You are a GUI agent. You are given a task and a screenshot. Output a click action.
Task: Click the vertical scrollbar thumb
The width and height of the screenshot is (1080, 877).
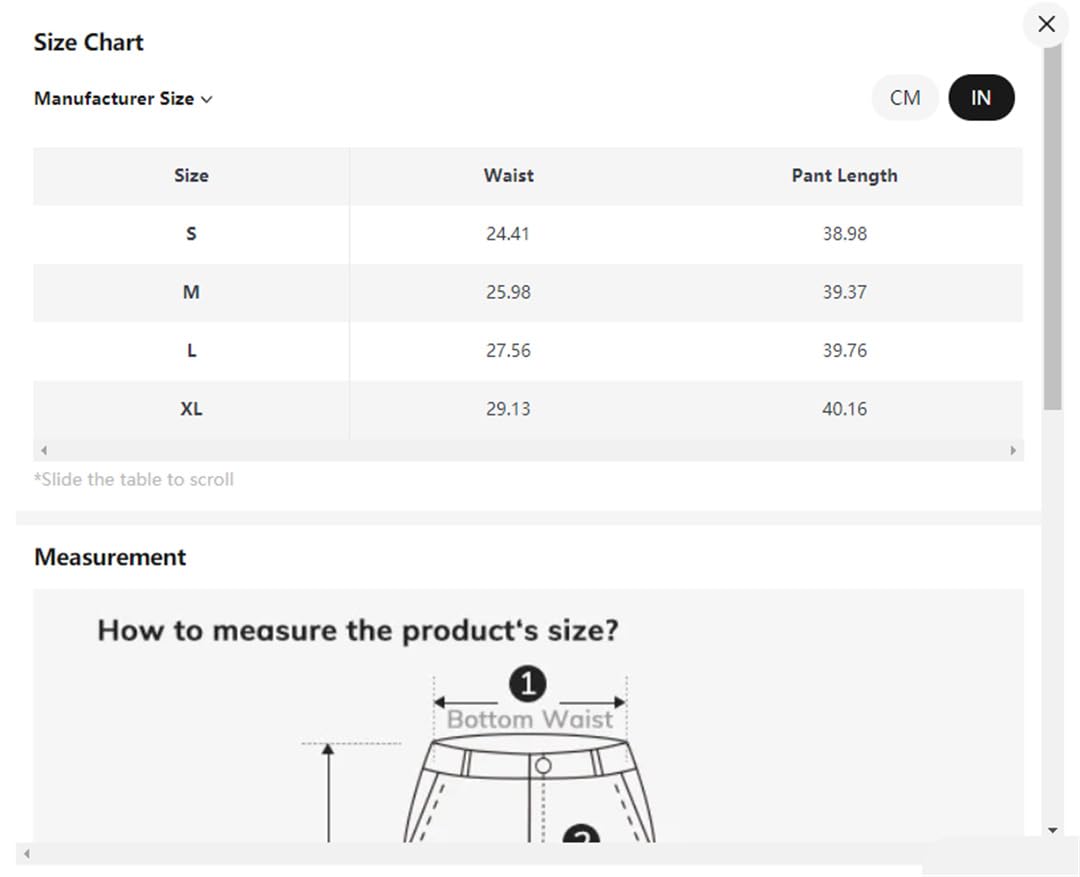1052,227
